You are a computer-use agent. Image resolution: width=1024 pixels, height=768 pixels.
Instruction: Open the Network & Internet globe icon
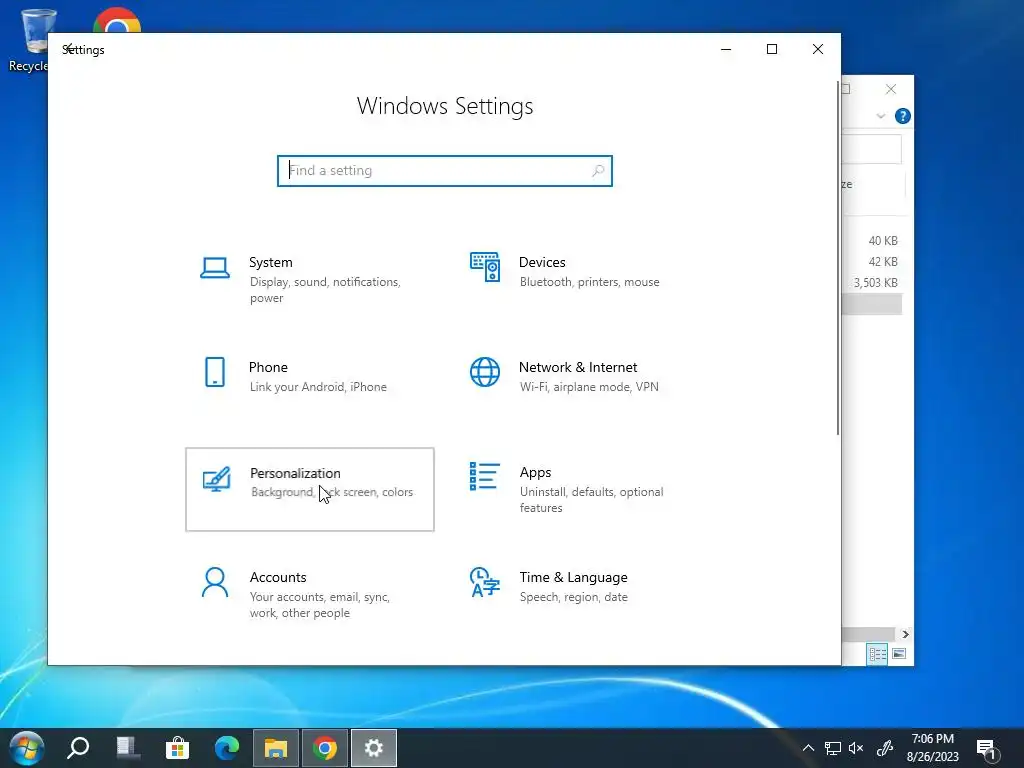pos(485,372)
